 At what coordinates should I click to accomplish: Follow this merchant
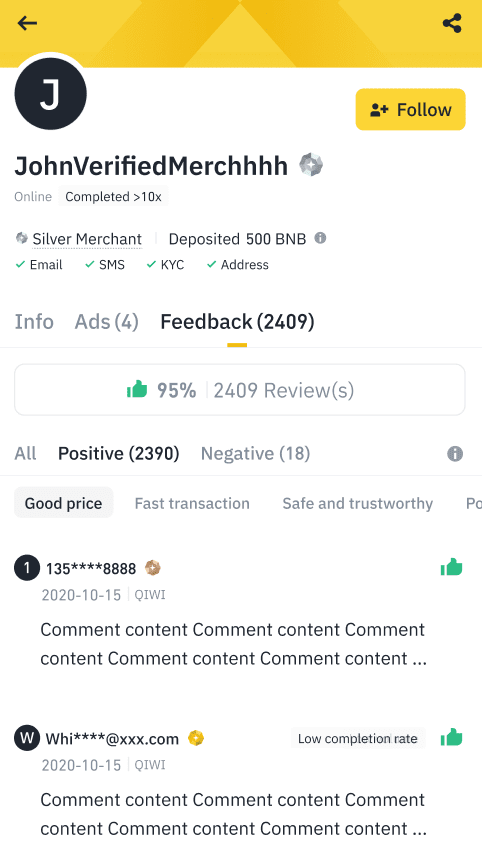point(410,110)
